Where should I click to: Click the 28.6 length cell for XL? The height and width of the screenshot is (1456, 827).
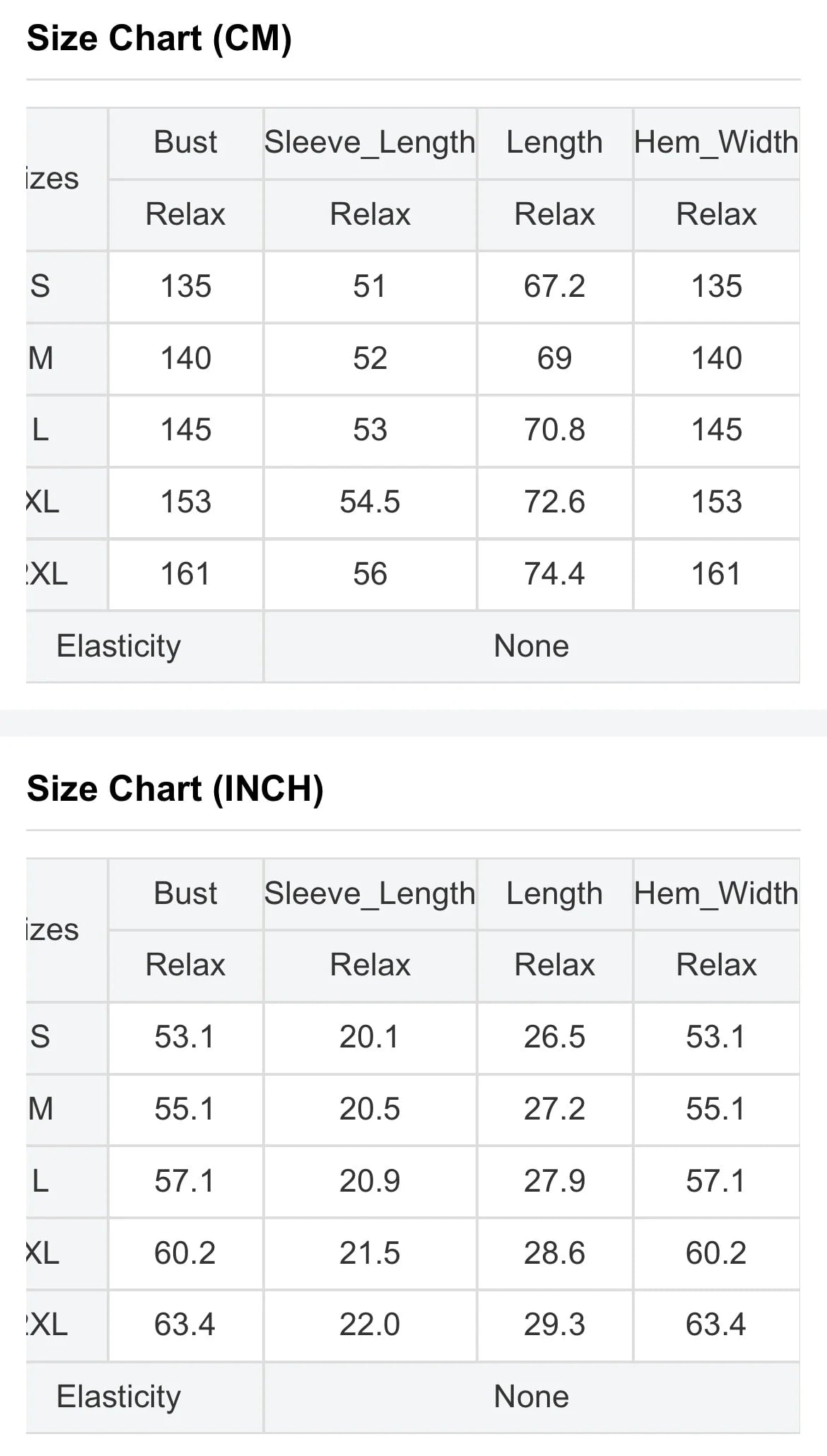pos(554,1252)
